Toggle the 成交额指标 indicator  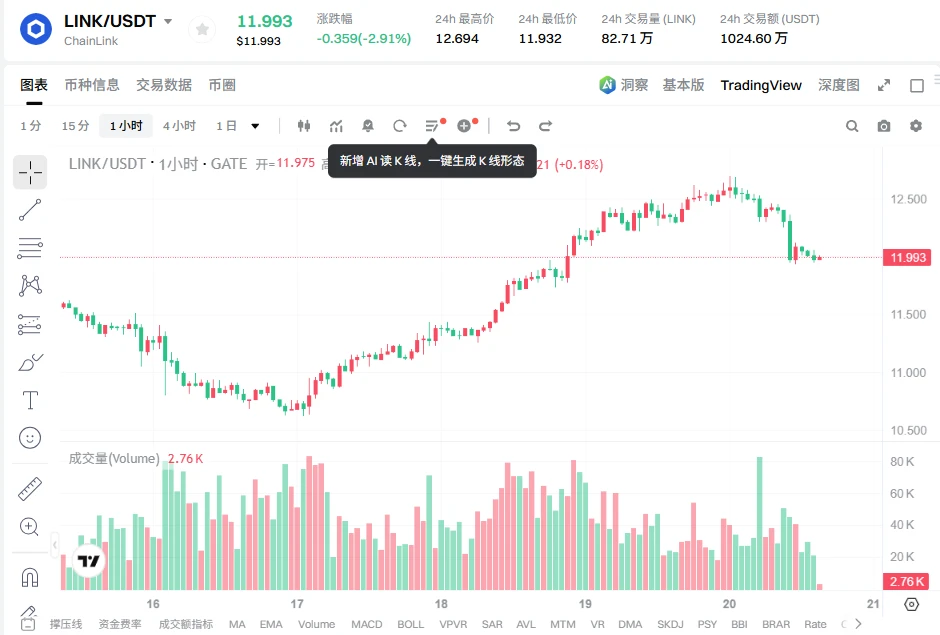[x=186, y=624]
